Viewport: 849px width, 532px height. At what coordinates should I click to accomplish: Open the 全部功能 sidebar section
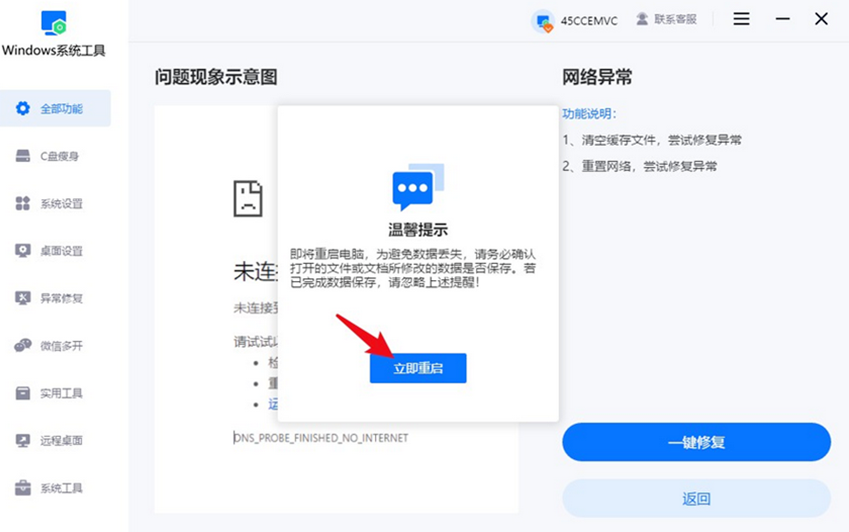click(x=55, y=108)
